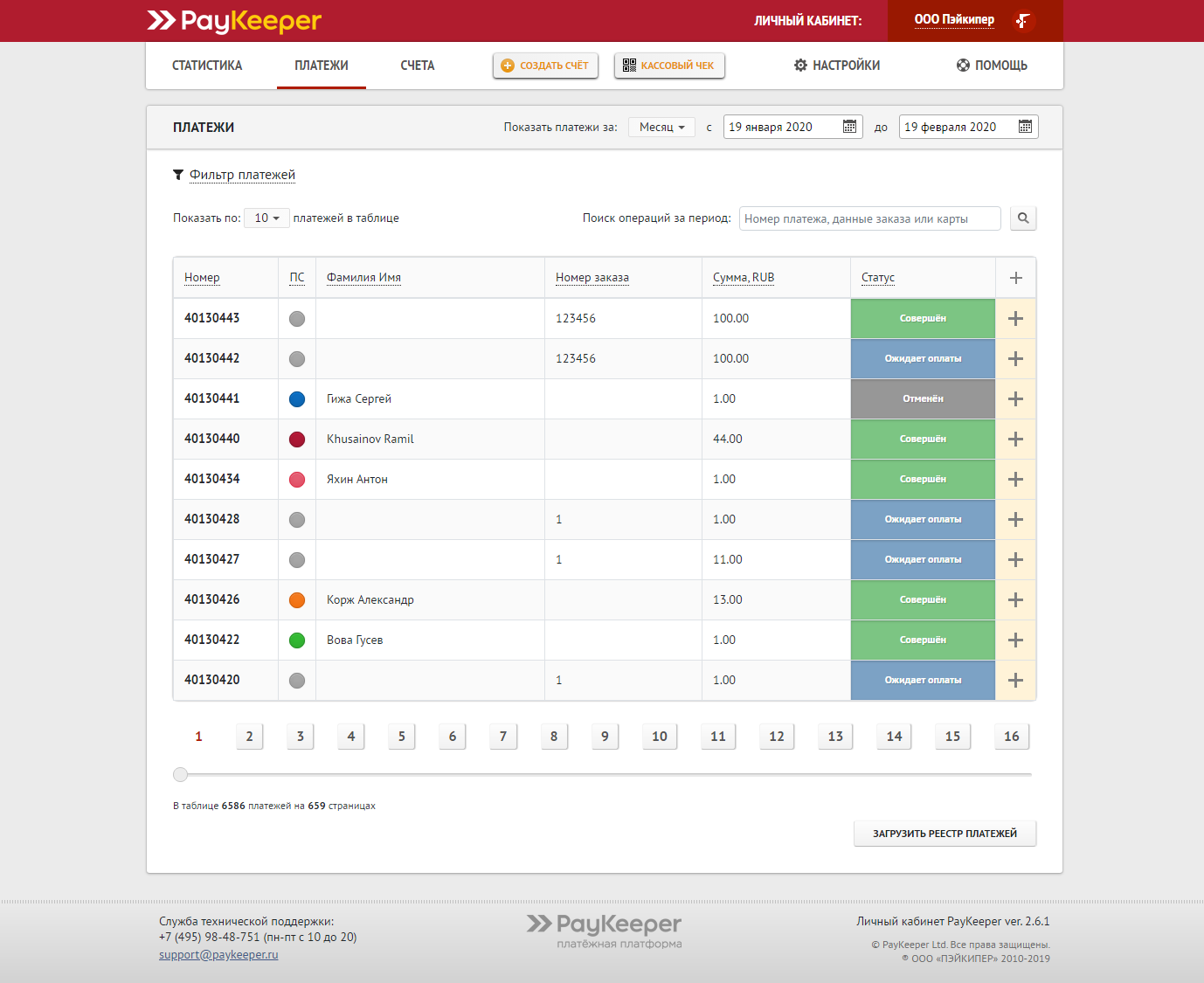
Task: Click the orange circle of payment 40130426
Action: click(x=297, y=600)
